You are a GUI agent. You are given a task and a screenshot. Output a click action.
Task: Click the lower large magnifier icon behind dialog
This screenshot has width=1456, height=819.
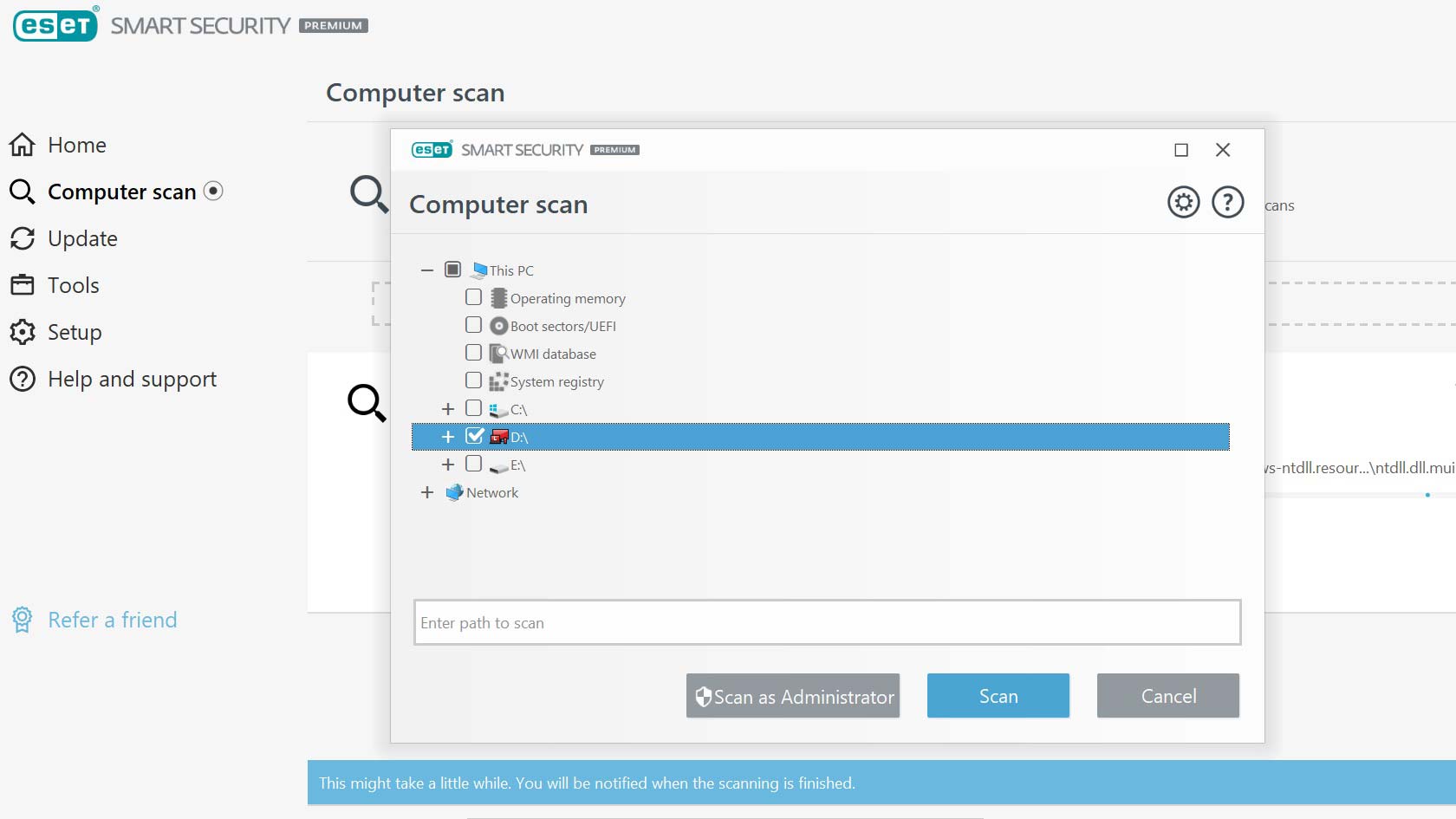coord(367,403)
